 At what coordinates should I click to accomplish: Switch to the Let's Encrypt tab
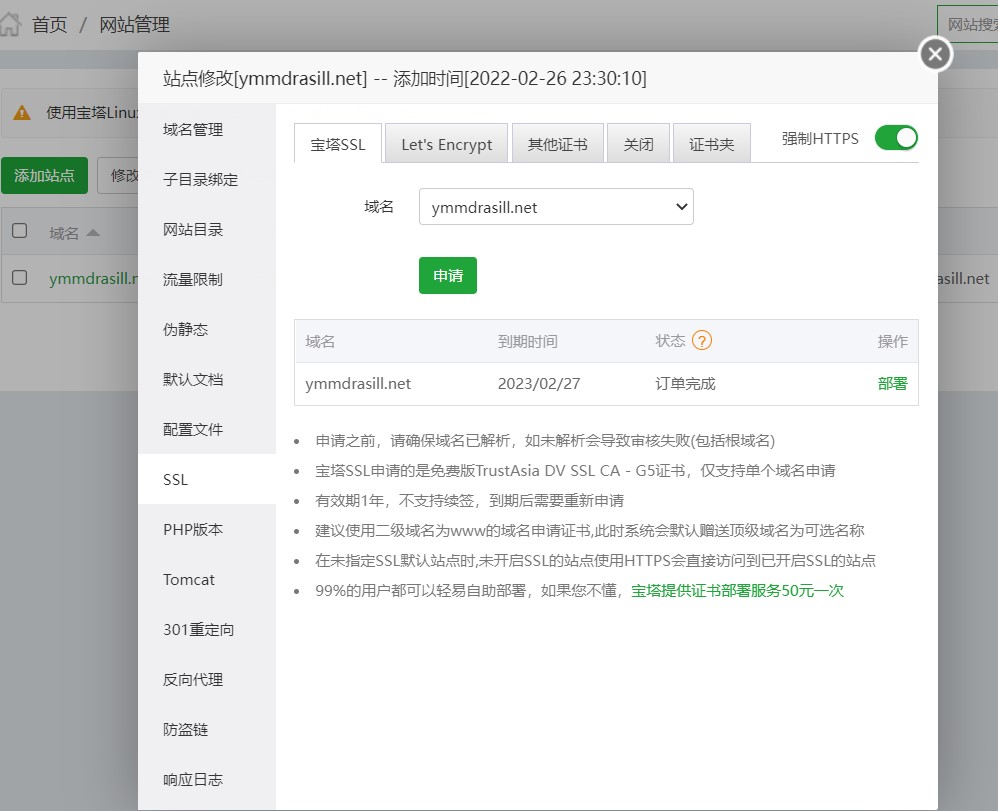click(446, 144)
